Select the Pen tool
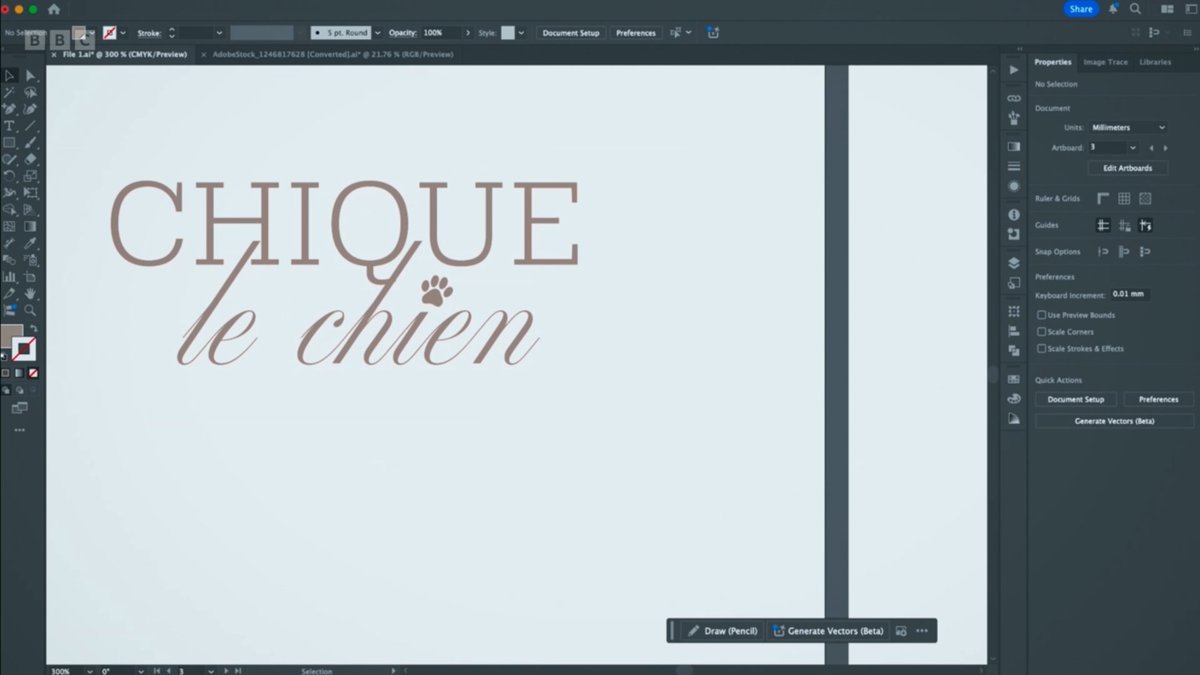Screen dimensions: 1200x675 tap(10, 109)
